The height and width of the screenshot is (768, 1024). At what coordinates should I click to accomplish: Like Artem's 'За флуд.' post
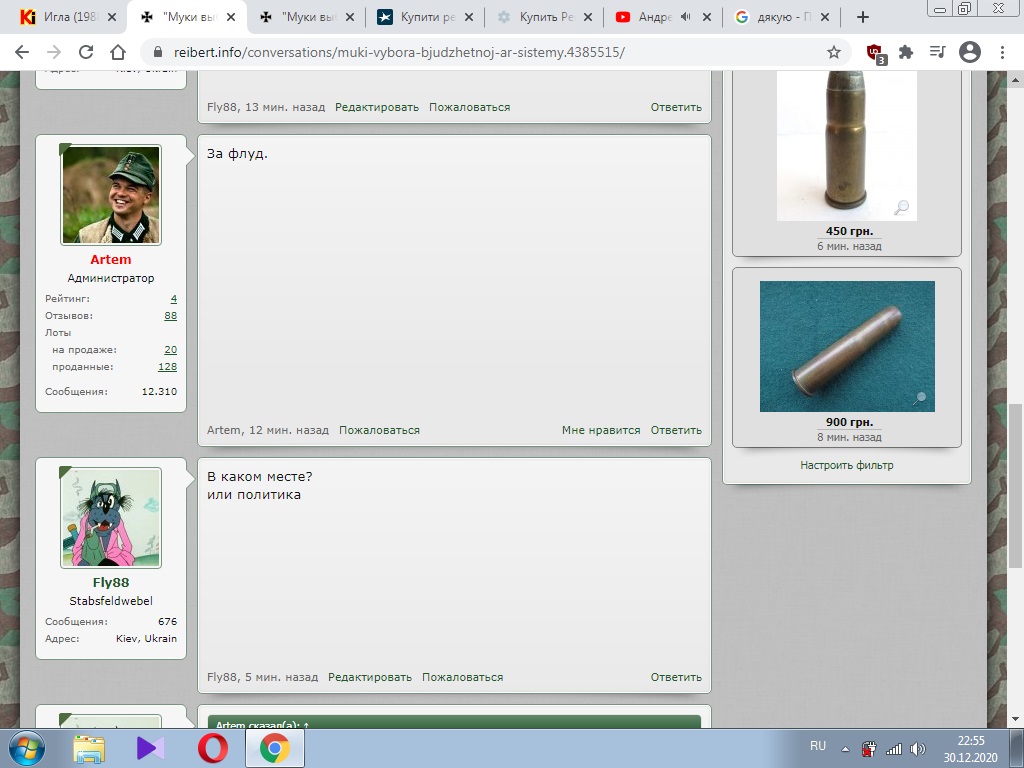[x=601, y=430]
